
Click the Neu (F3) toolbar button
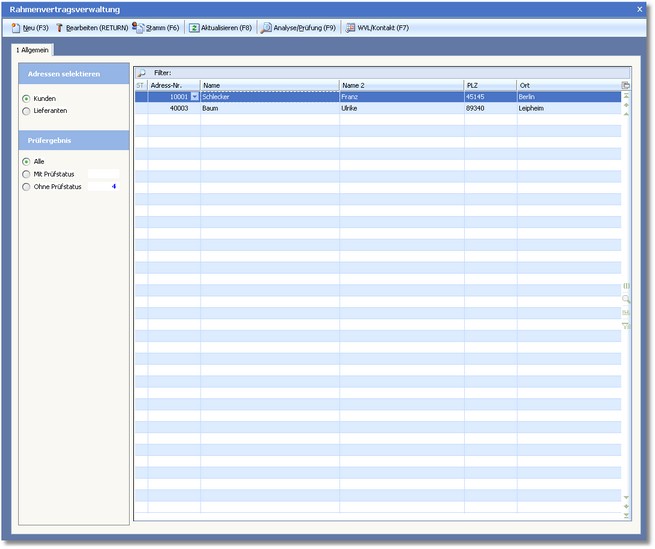point(29,28)
